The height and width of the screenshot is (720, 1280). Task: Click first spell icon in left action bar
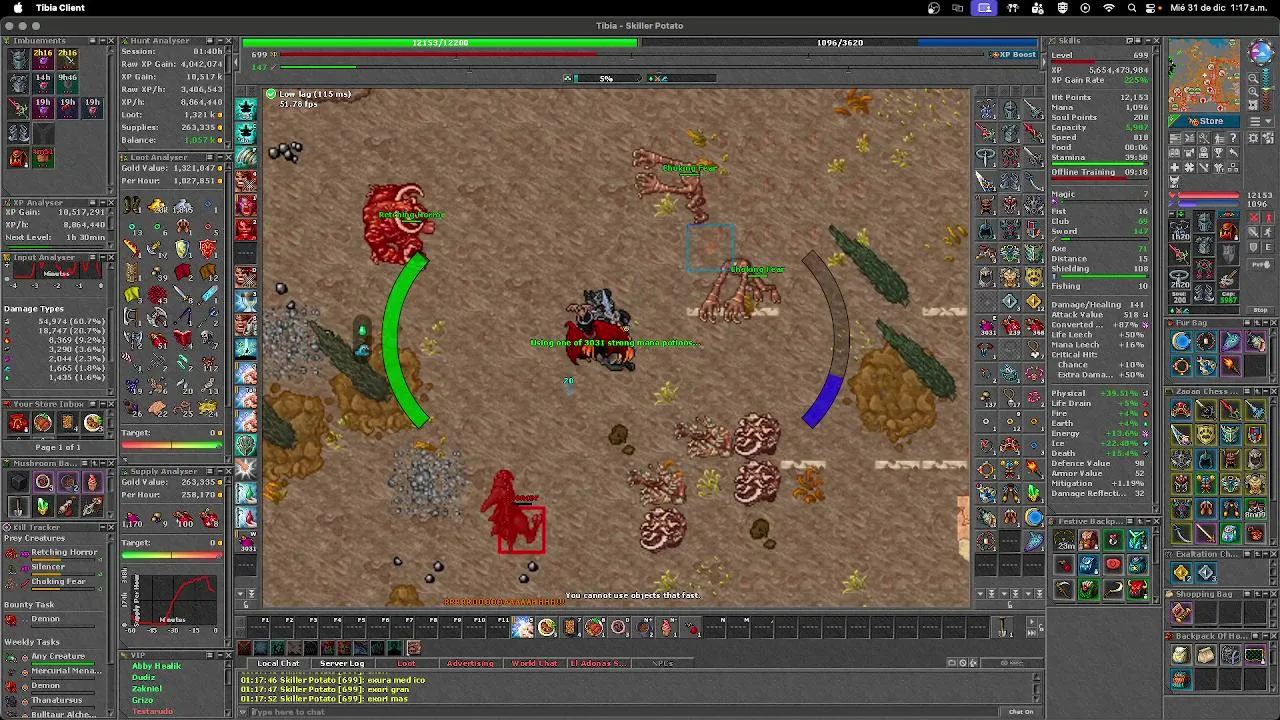246,107
